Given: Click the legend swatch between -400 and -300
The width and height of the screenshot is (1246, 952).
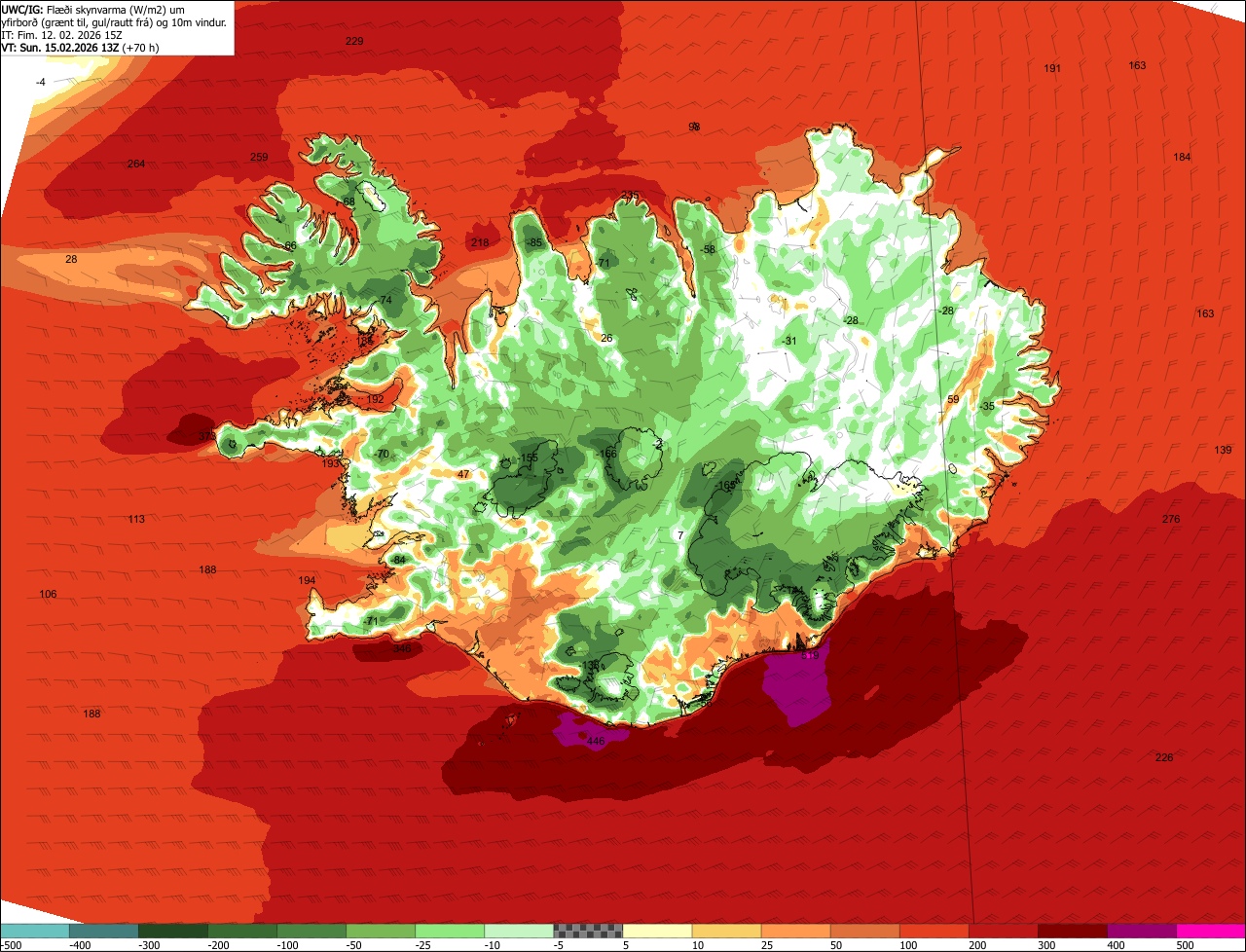Looking at the screenshot, I should tap(103, 931).
